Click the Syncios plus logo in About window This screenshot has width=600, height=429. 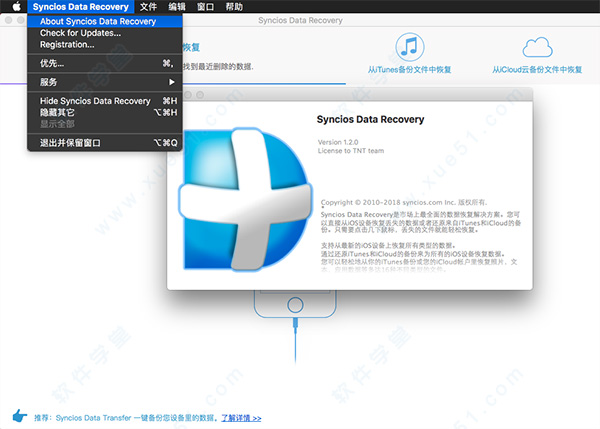(245, 199)
